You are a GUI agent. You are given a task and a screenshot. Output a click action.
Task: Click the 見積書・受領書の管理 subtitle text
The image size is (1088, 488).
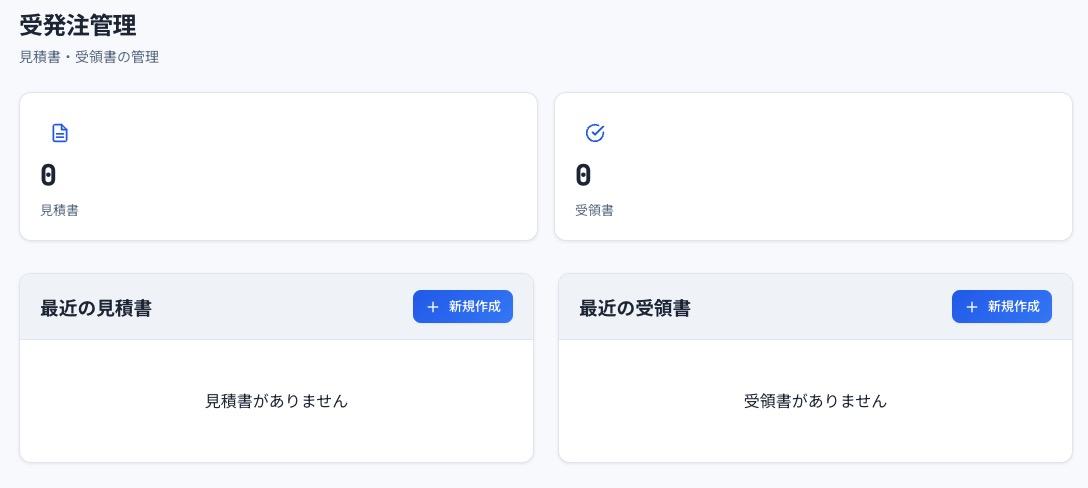(89, 57)
